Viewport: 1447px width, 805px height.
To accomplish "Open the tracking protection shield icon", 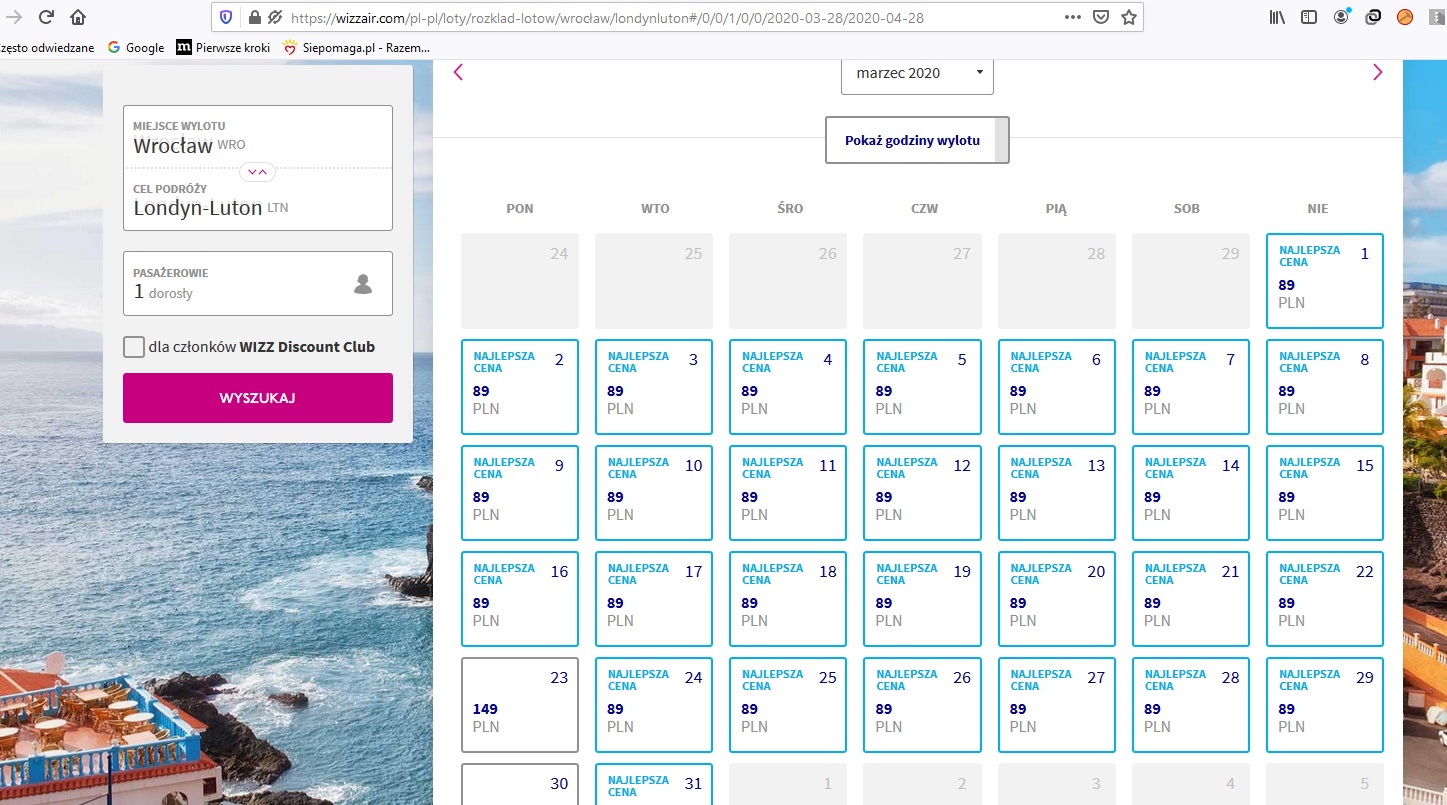I will pos(226,17).
